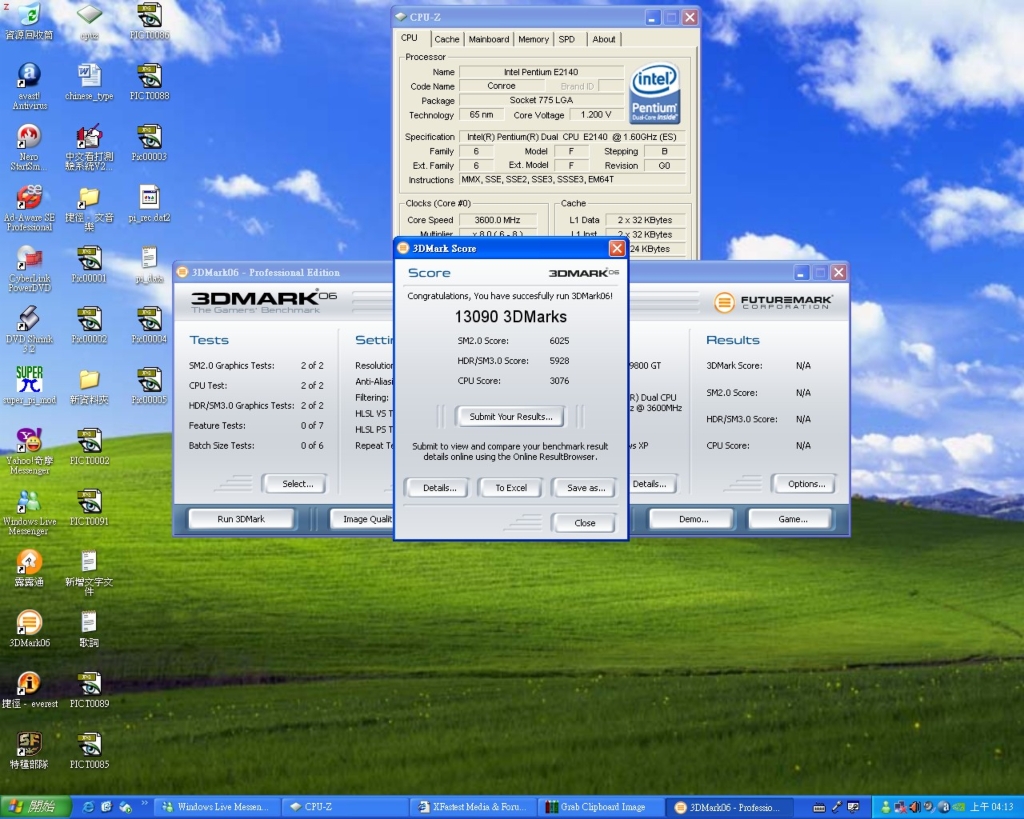Open the 捷徑 - everest desktop shortcut

(29, 689)
